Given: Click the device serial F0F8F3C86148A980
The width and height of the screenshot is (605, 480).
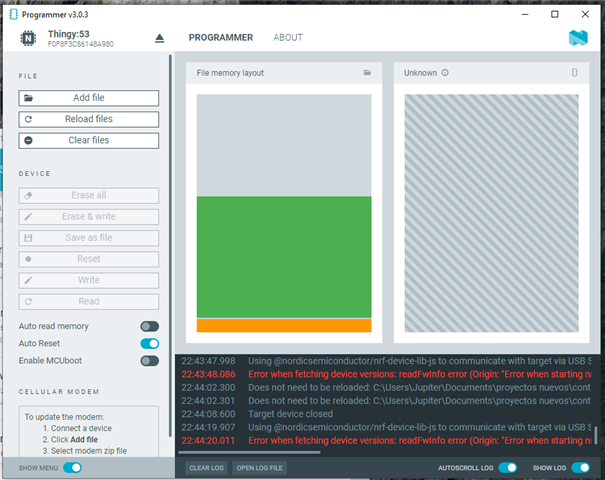Looking at the screenshot, I should click(x=81, y=44).
